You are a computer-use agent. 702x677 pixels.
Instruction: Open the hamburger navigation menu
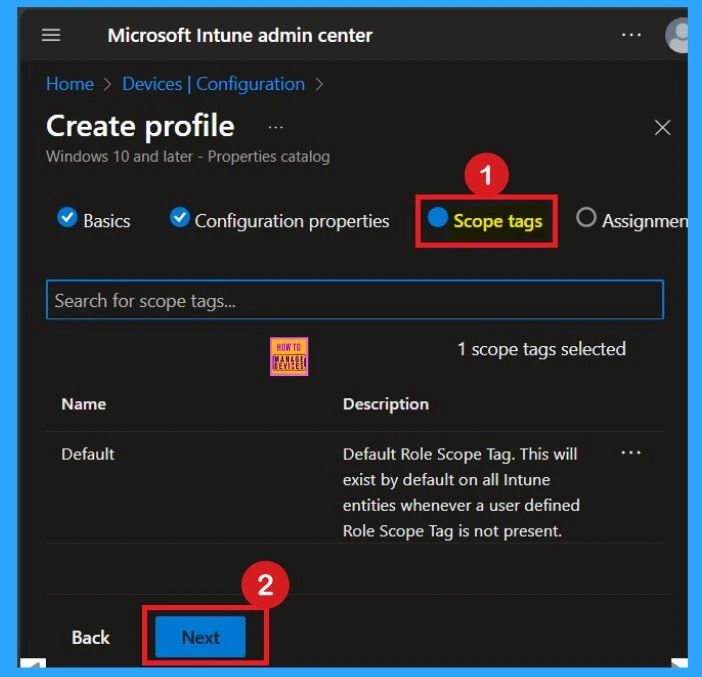coord(51,35)
